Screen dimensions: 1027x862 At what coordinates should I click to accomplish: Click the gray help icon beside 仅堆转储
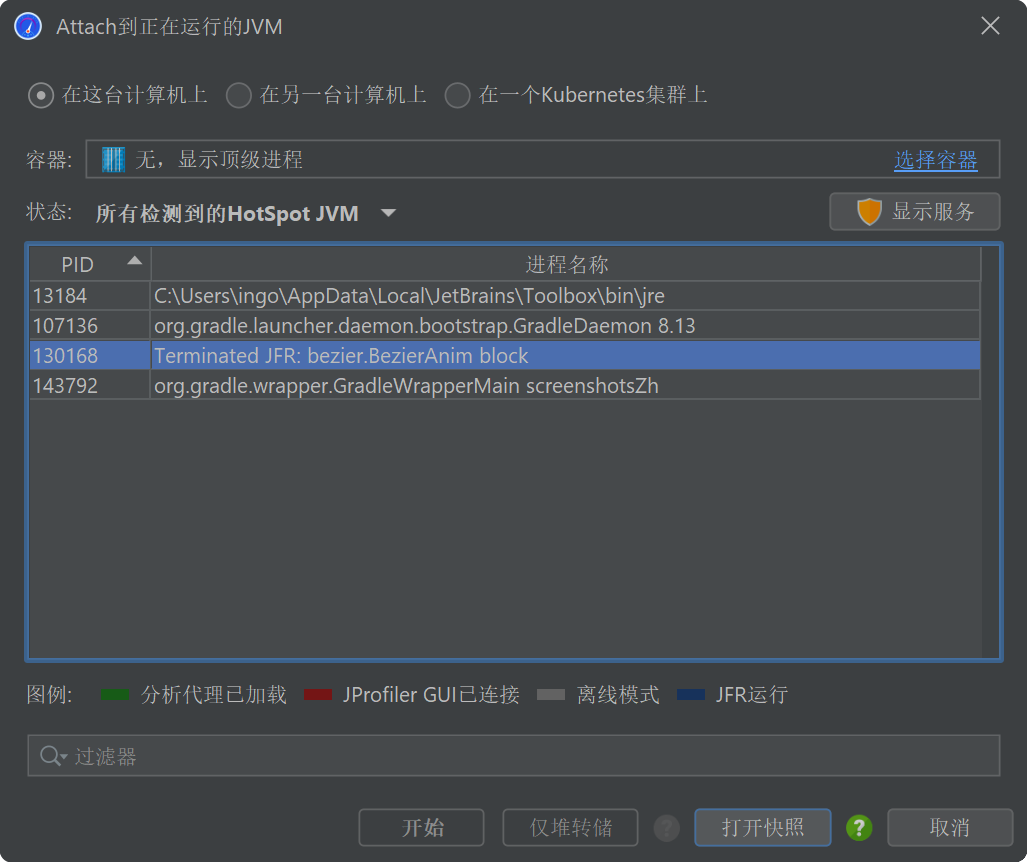pos(666,828)
